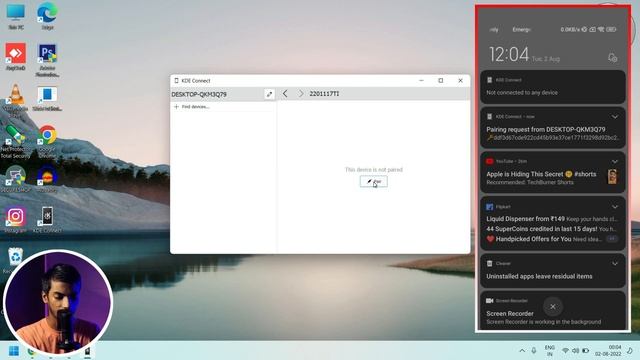The width and height of the screenshot is (640, 360).
Task: Open Wi-Fi network tray icon
Action: [x=565, y=351]
